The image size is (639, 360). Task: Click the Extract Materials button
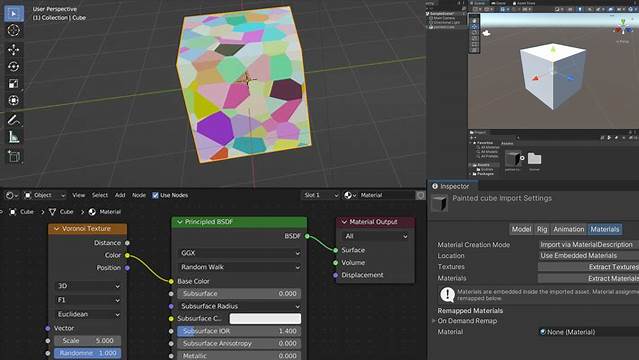pos(588,278)
